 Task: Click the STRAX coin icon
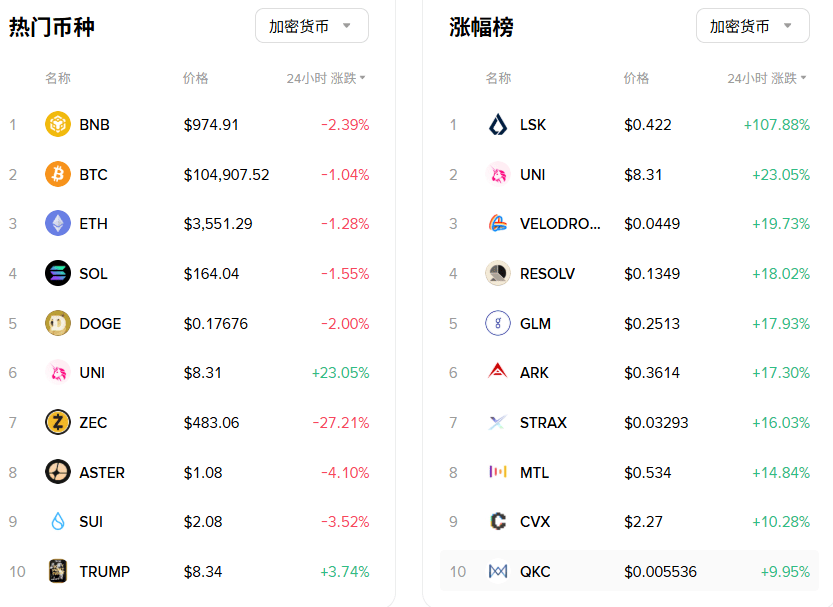pos(498,422)
